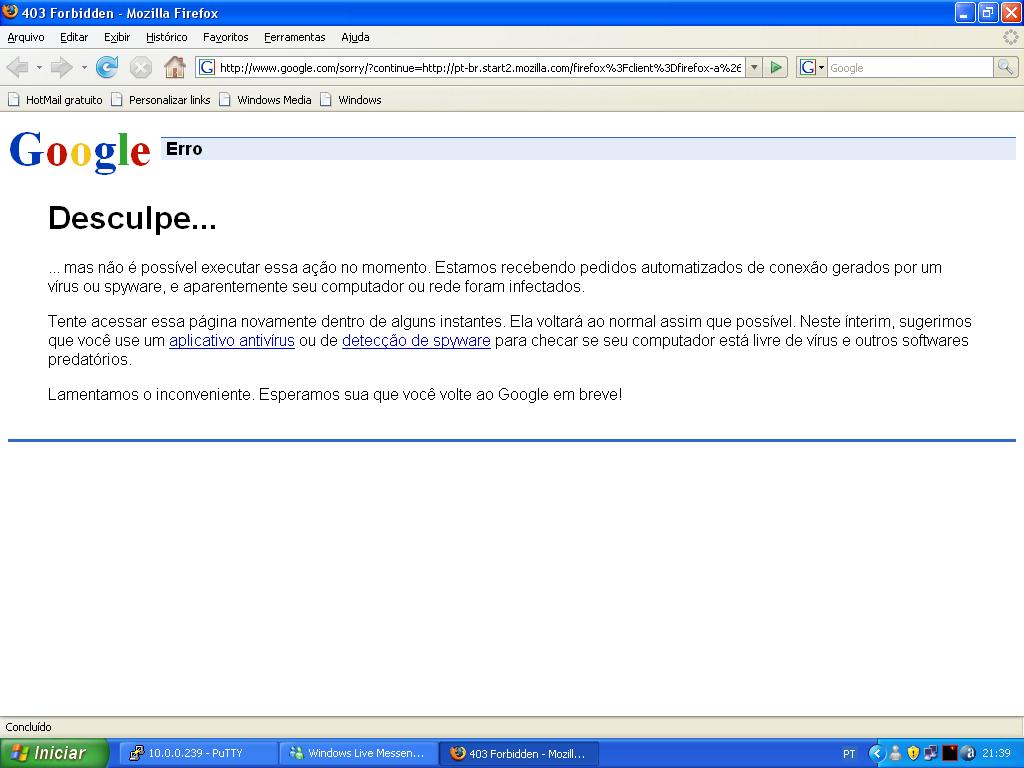Click into the Google search box
The width and height of the screenshot is (1024, 768).
point(910,68)
